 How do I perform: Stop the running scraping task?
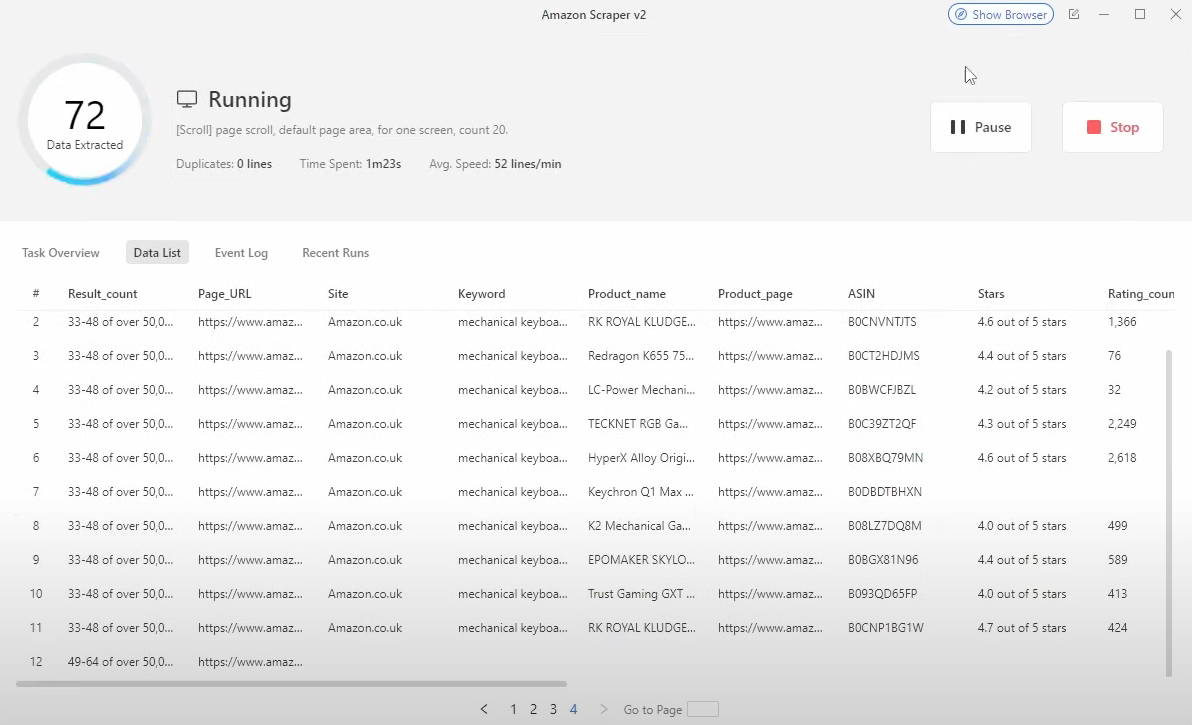[1112, 127]
